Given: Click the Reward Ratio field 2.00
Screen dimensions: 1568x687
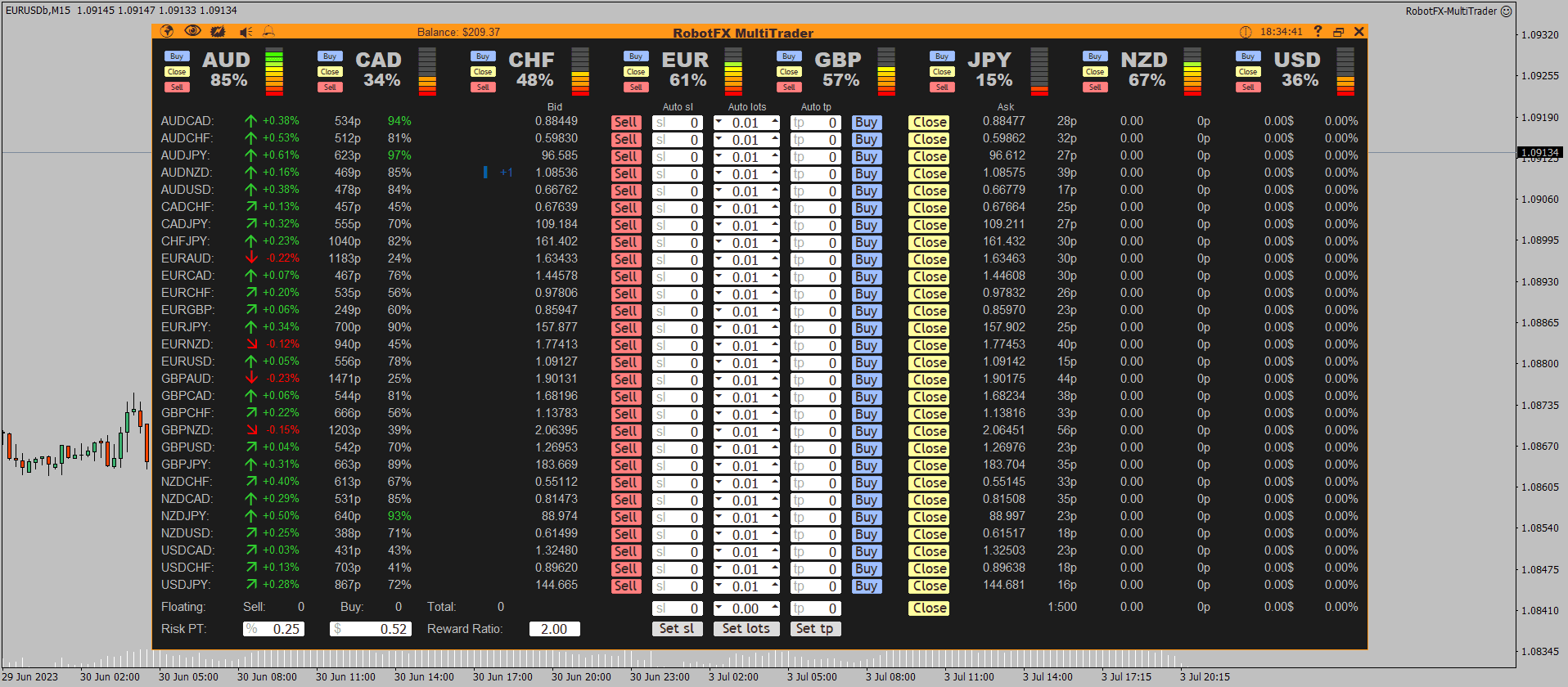Looking at the screenshot, I should (555, 629).
